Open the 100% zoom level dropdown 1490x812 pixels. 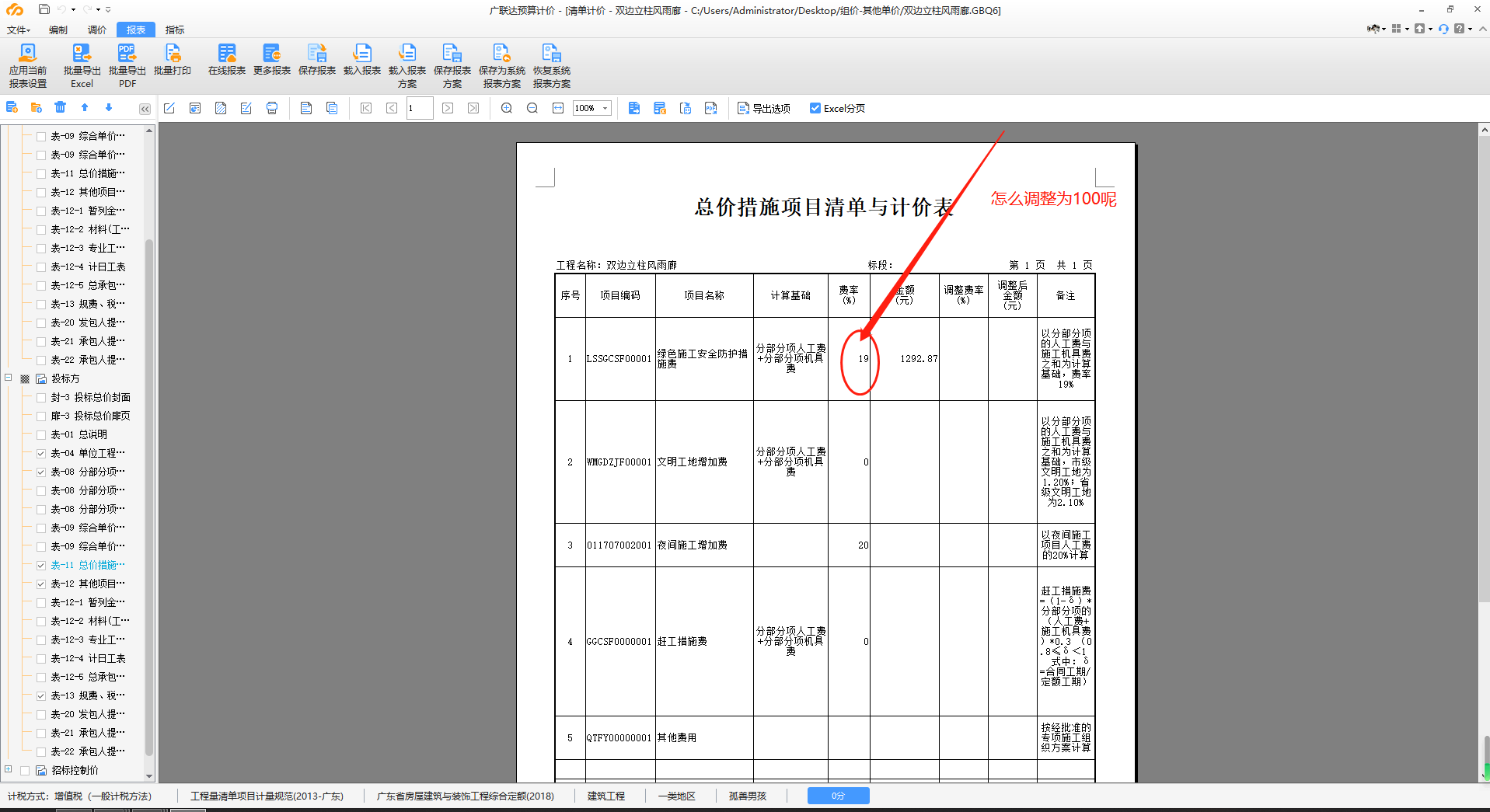[x=605, y=108]
